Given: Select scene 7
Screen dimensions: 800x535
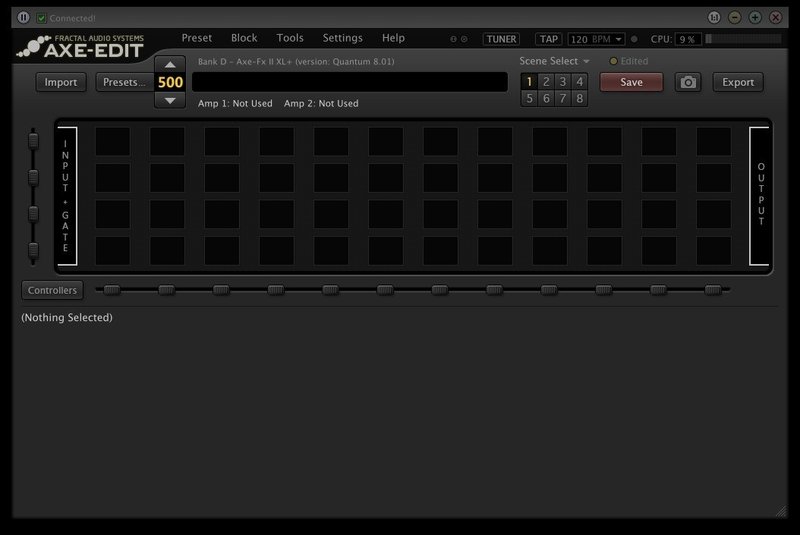Looking at the screenshot, I should point(563,98).
